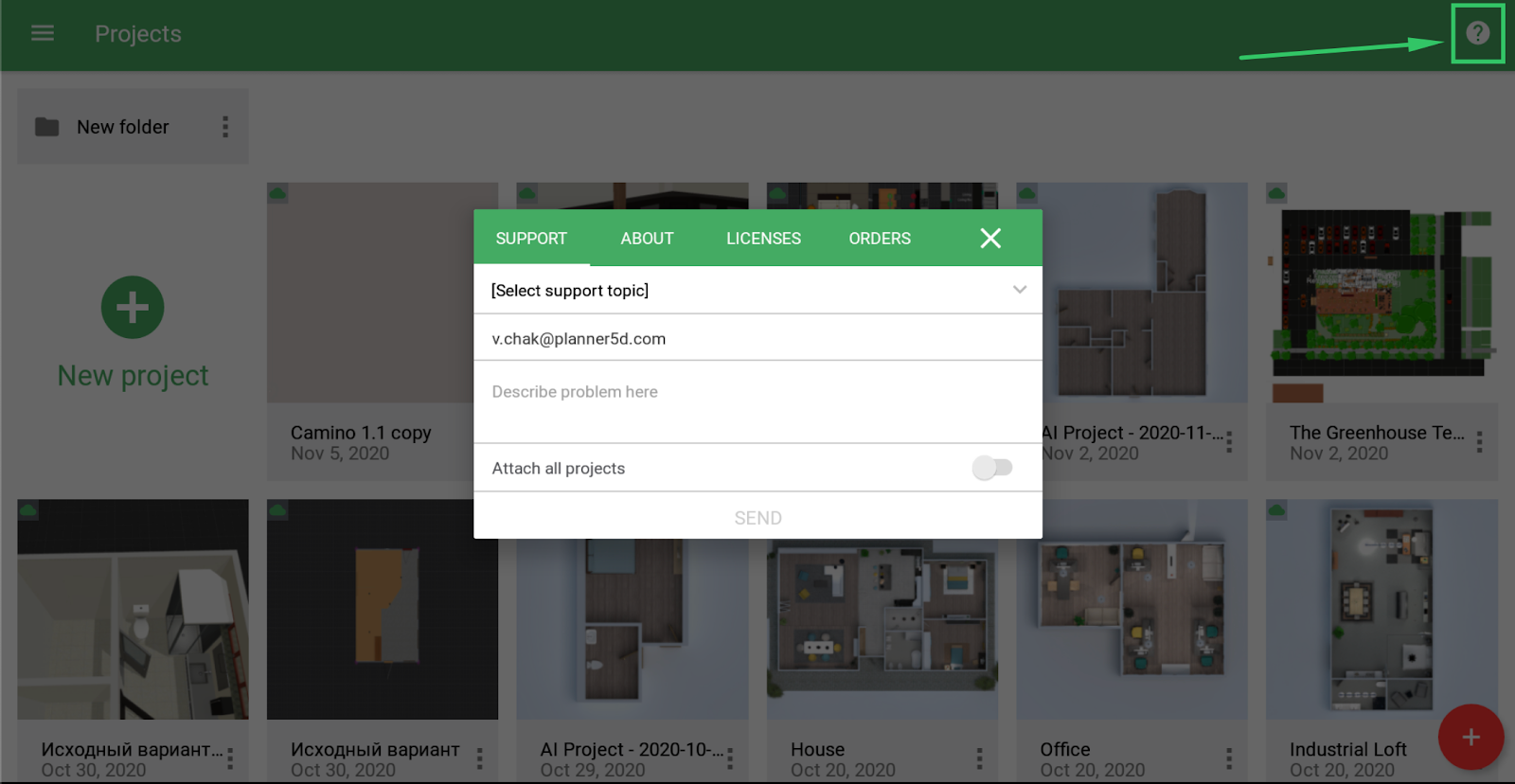The width and height of the screenshot is (1515, 784).
Task: Open options menu for House project
Action: 979,758
